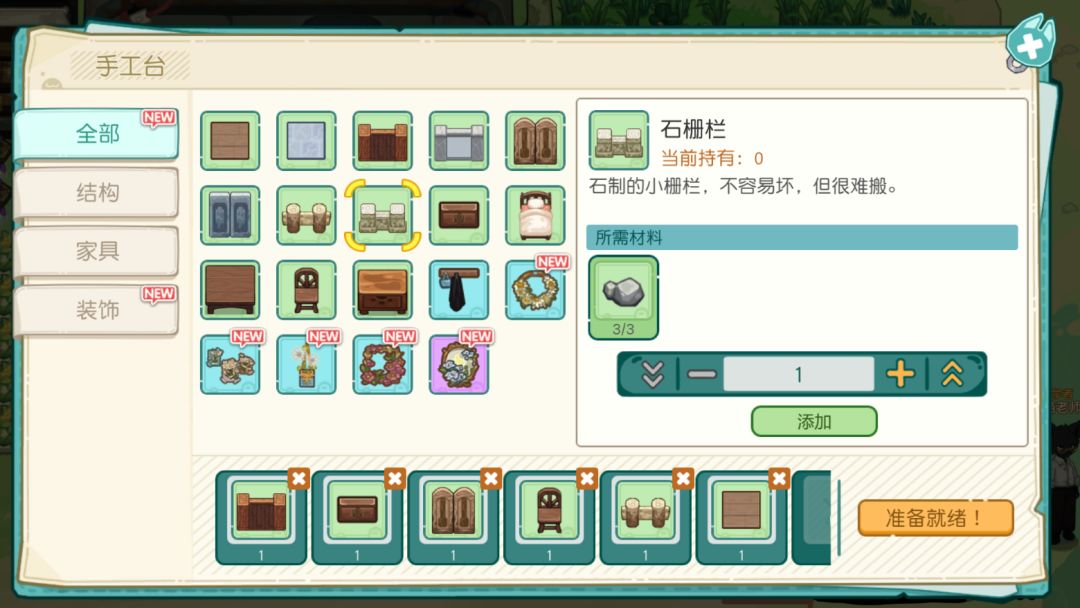Click the green 添加 button
Screen dimensions: 1080x608
pyautogui.click(x=813, y=421)
